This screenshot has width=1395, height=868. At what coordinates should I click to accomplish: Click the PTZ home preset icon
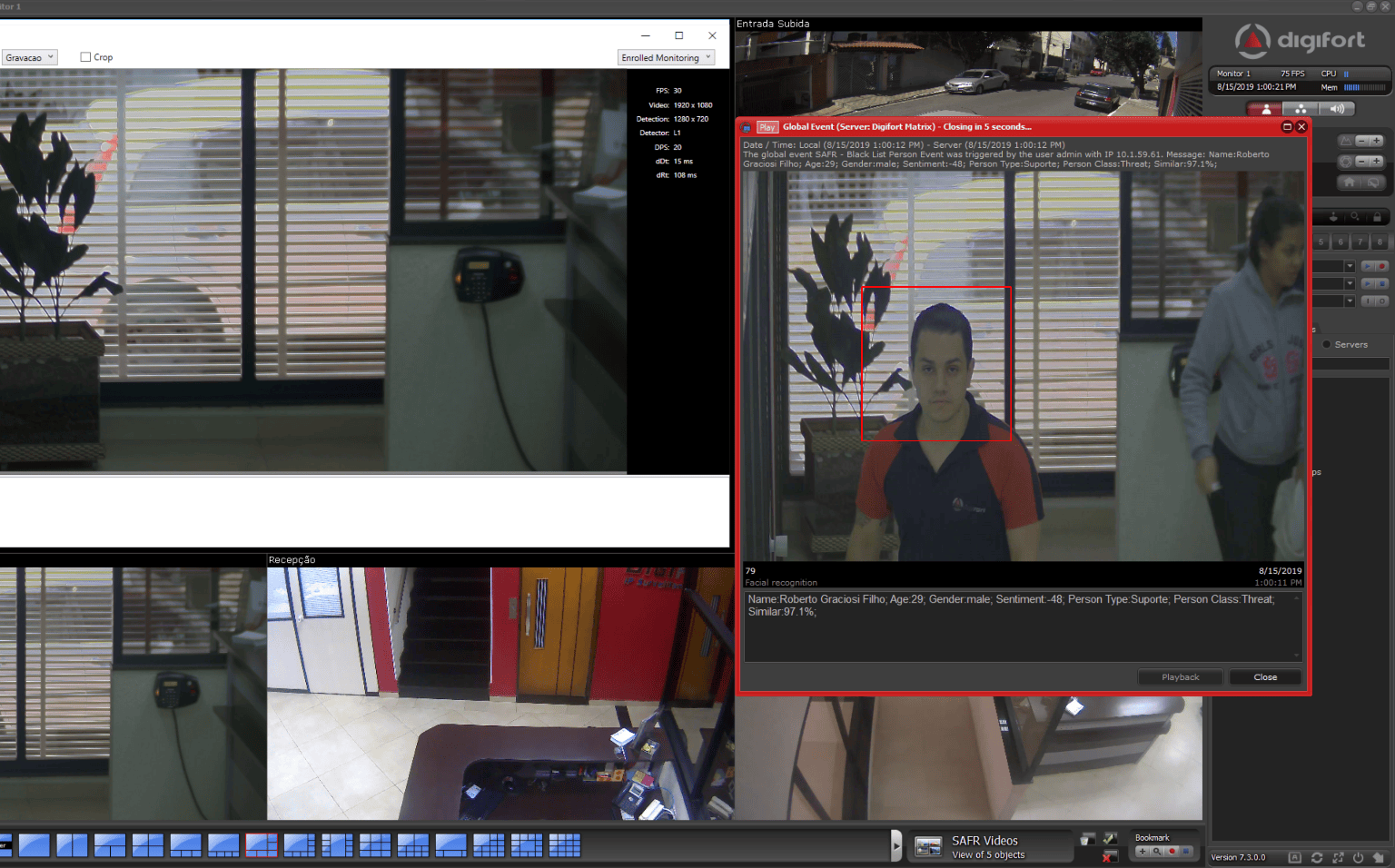click(x=1350, y=182)
